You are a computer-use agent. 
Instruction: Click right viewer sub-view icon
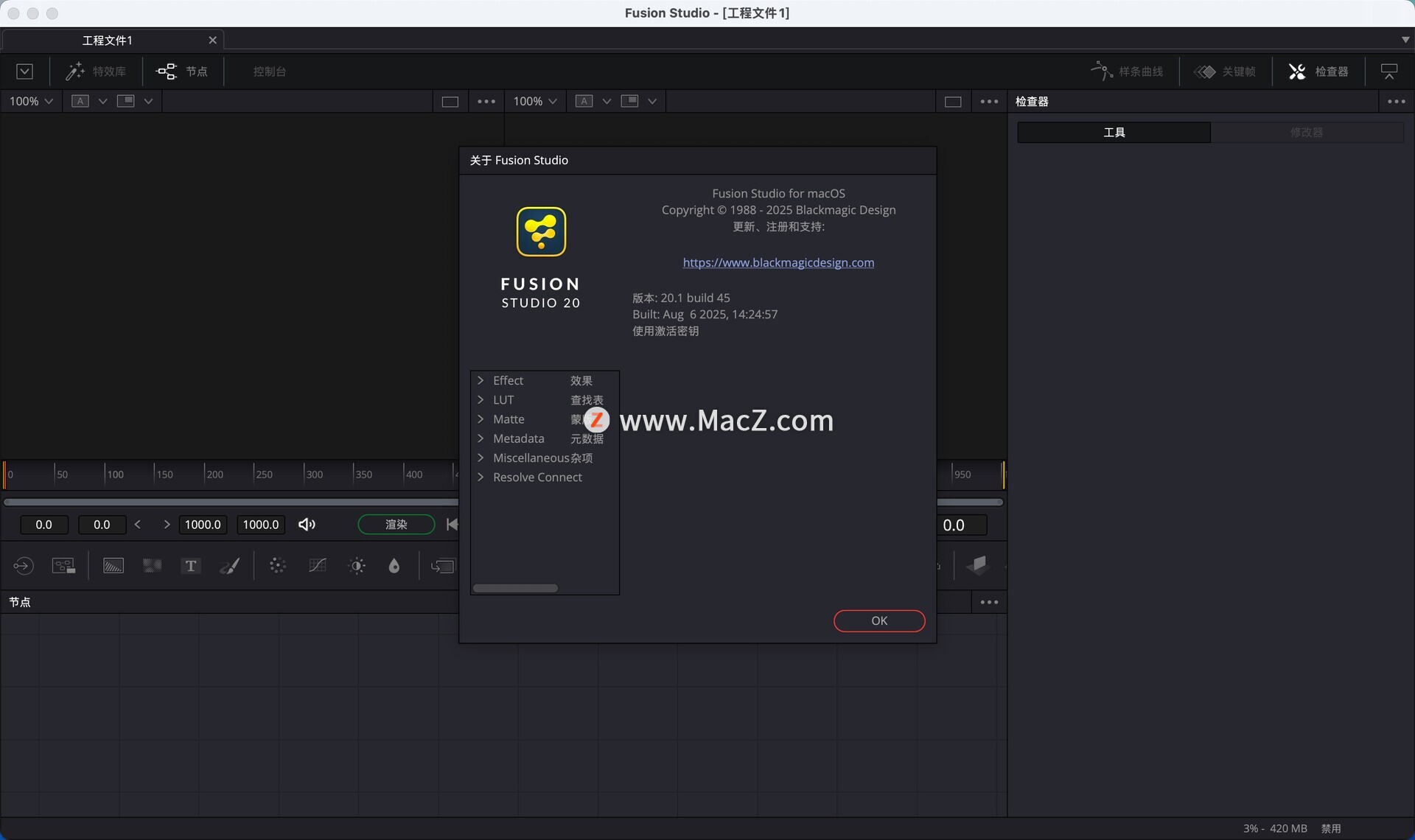click(x=630, y=101)
